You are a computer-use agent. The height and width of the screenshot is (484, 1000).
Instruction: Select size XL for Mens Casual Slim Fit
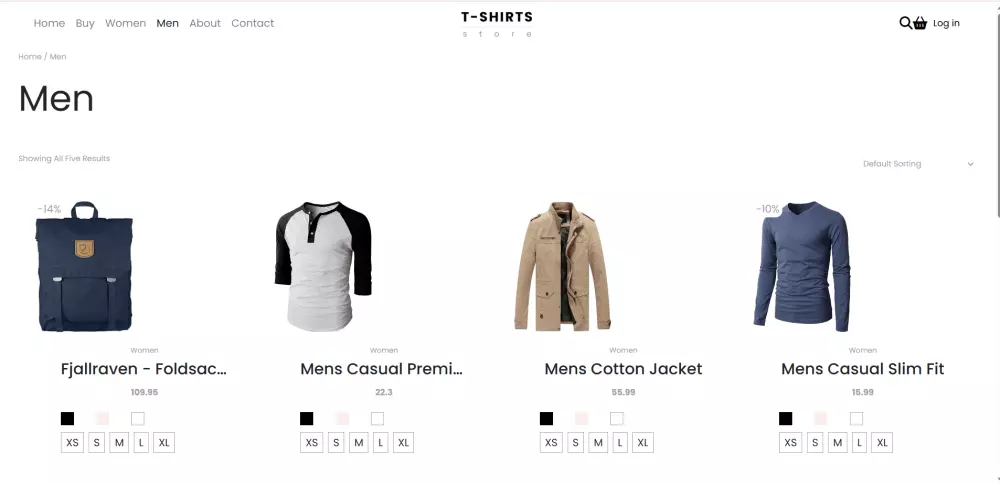click(883, 443)
